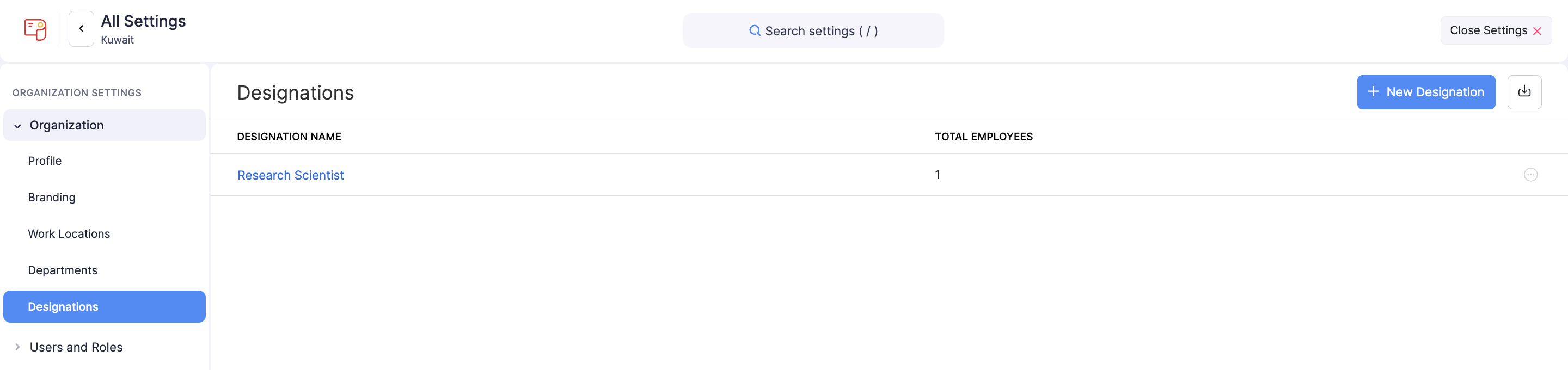Click the Designation Name column header

[289, 137]
